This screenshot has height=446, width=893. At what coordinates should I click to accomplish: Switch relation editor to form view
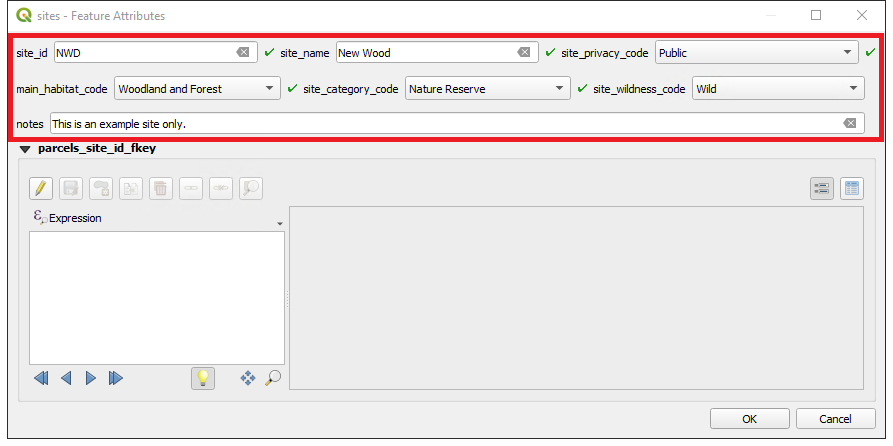click(x=822, y=189)
